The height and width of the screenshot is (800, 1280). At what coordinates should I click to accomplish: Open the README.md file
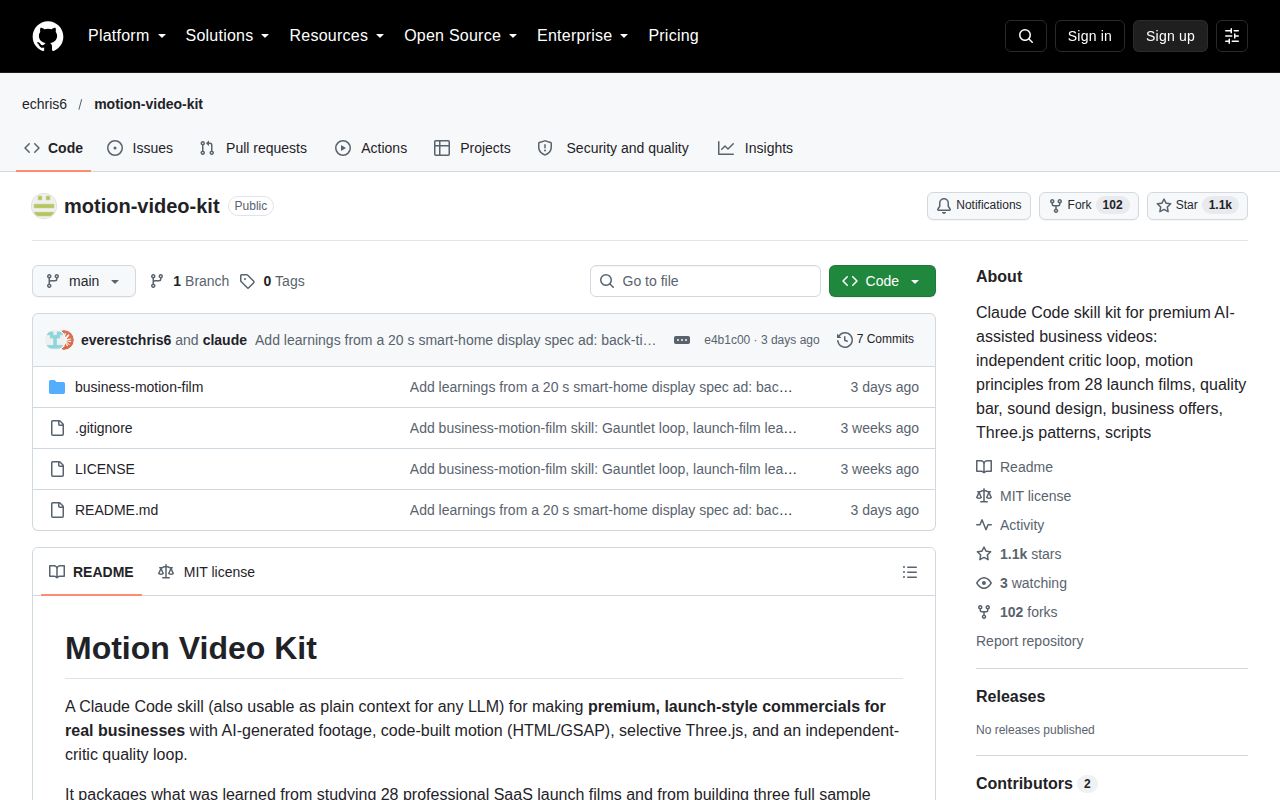pos(116,510)
